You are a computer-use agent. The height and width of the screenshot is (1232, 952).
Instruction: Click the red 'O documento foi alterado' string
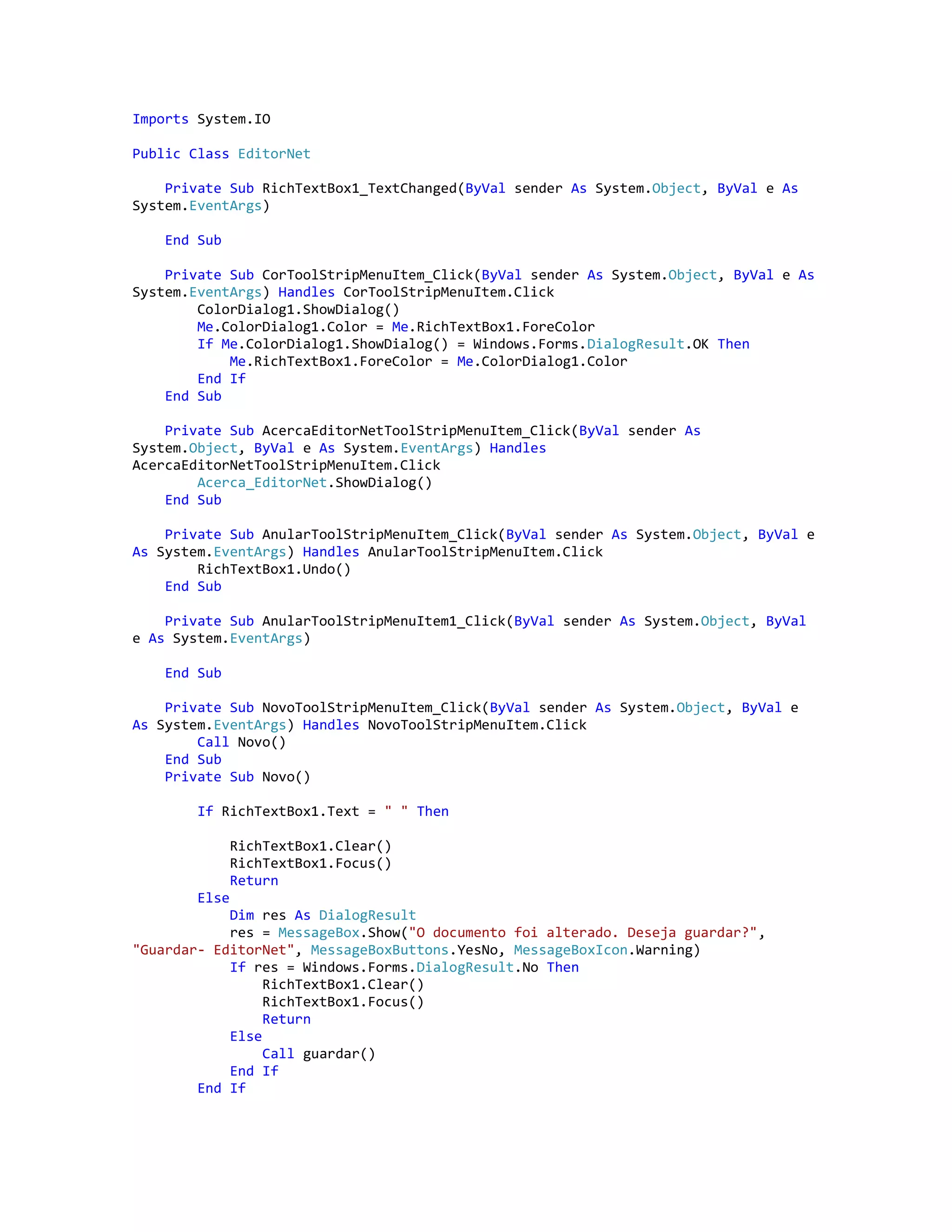(x=582, y=933)
